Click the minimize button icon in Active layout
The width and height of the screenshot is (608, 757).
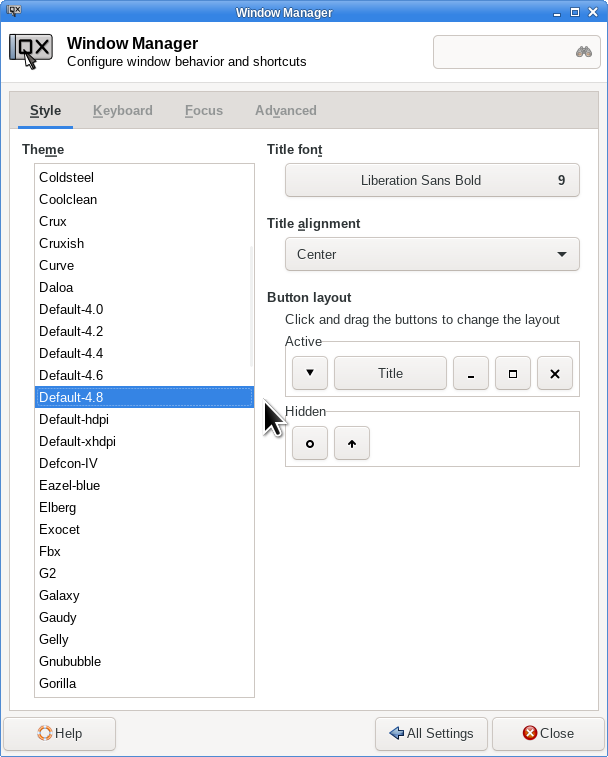(470, 373)
